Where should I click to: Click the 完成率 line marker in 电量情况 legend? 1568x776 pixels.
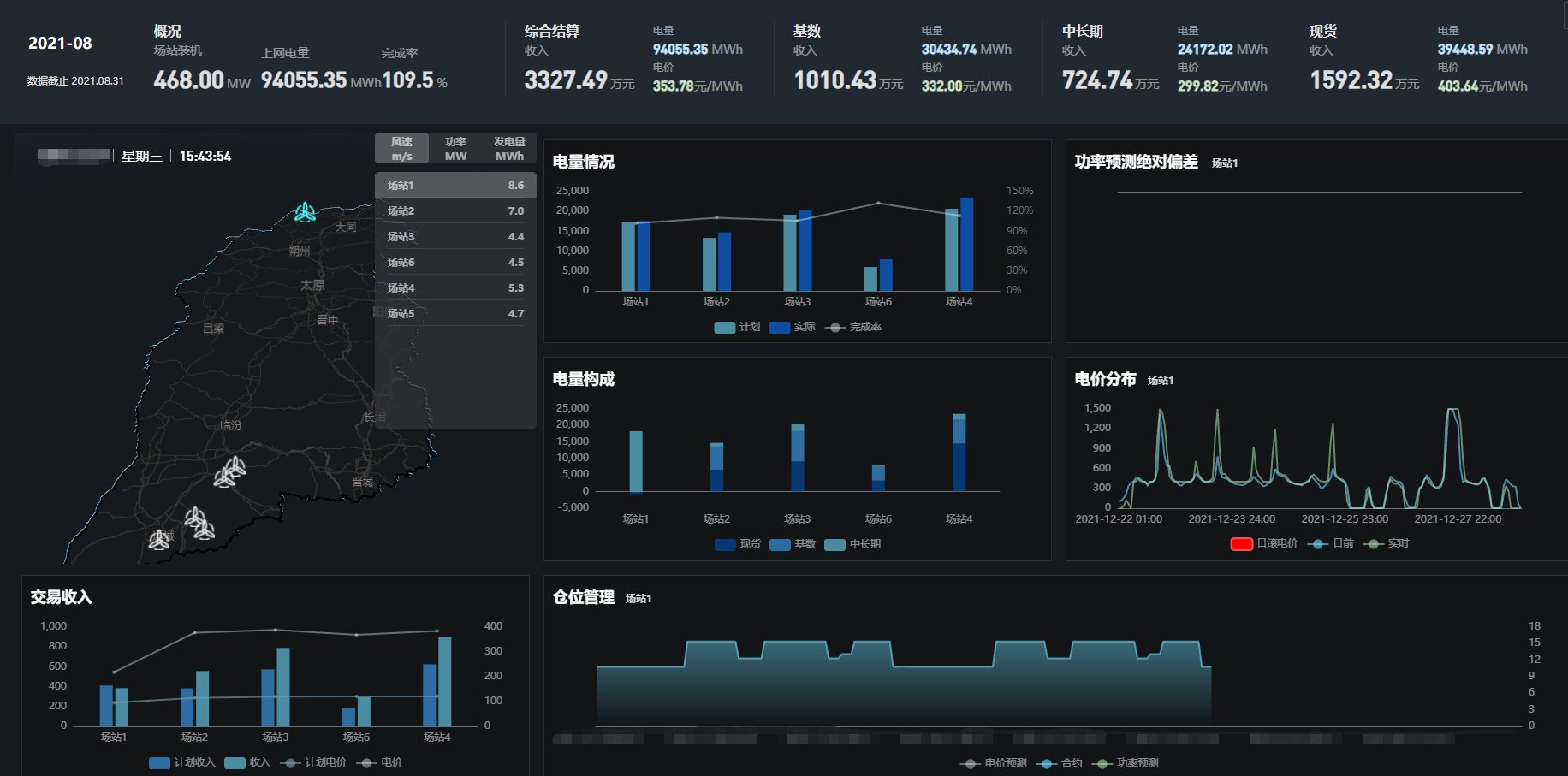click(x=835, y=328)
